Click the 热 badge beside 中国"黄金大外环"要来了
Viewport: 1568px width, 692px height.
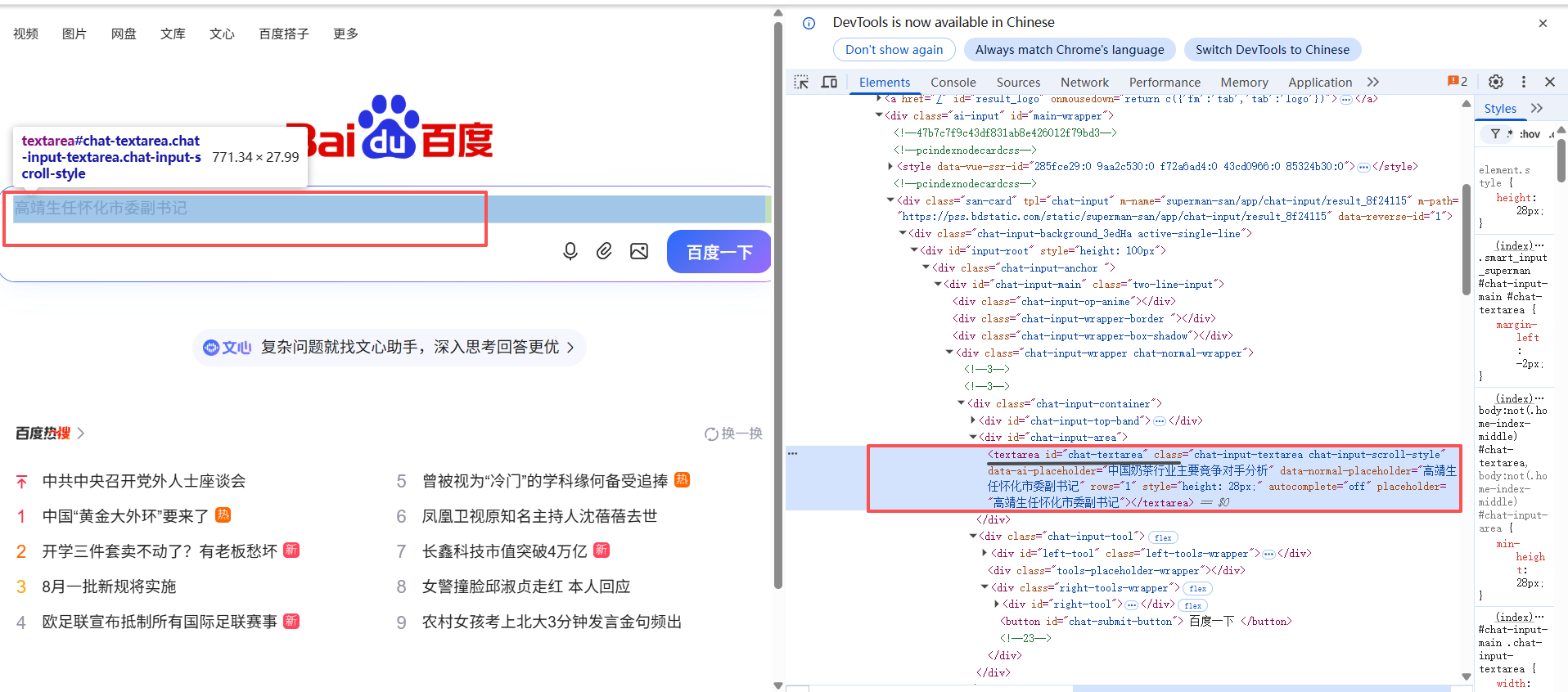223,515
